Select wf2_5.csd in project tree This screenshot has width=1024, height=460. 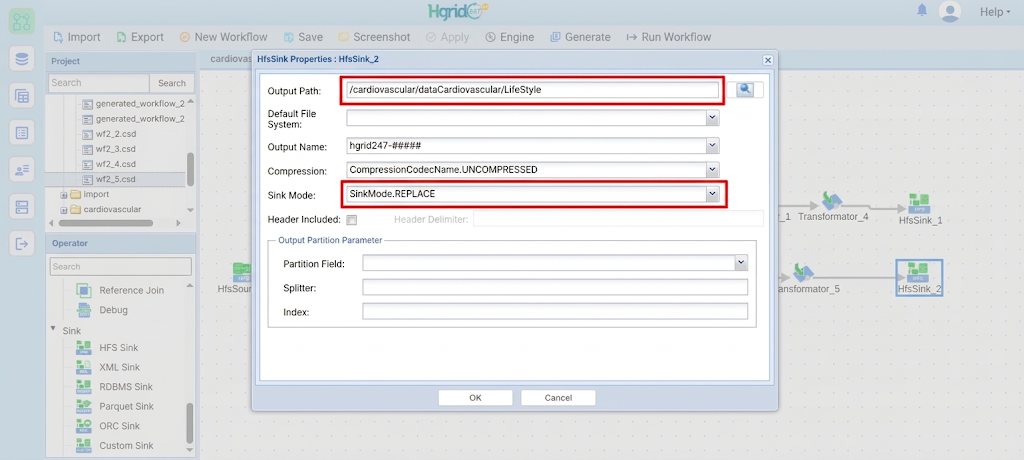pos(116,179)
